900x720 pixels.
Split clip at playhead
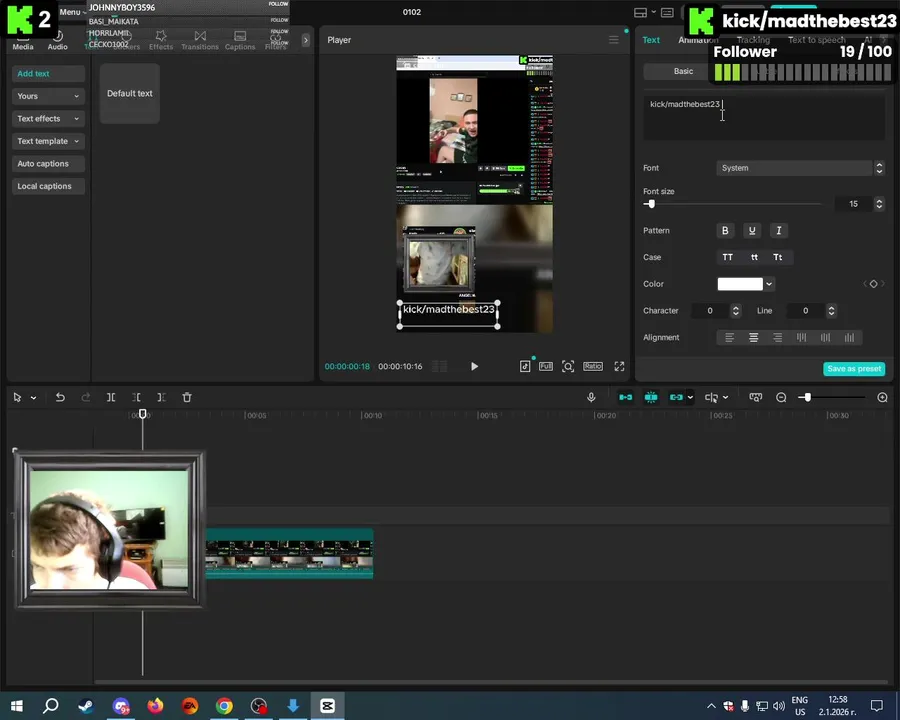coord(111,397)
